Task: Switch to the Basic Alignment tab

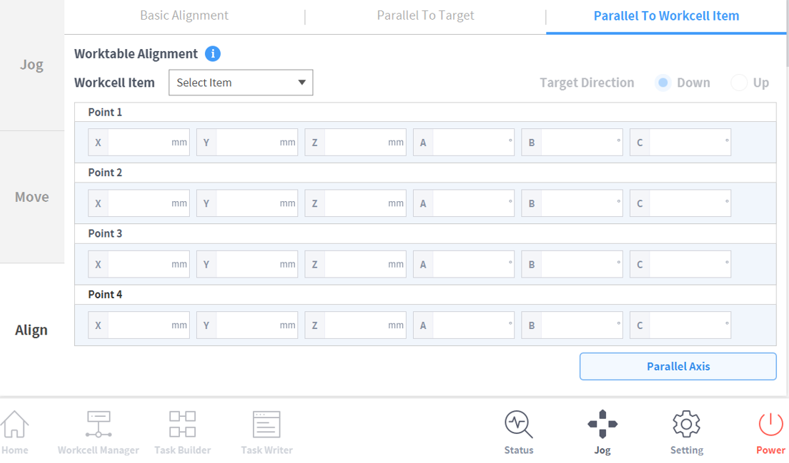Action: click(184, 16)
